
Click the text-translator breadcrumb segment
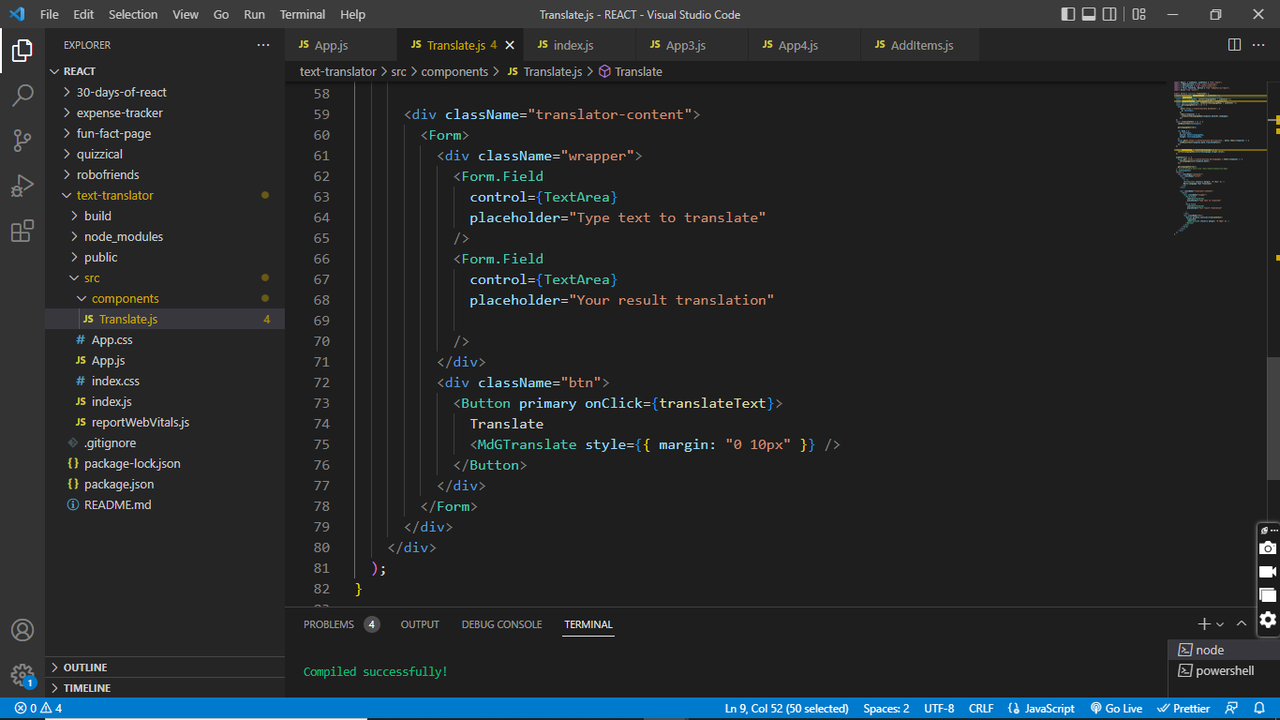point(338,72)
